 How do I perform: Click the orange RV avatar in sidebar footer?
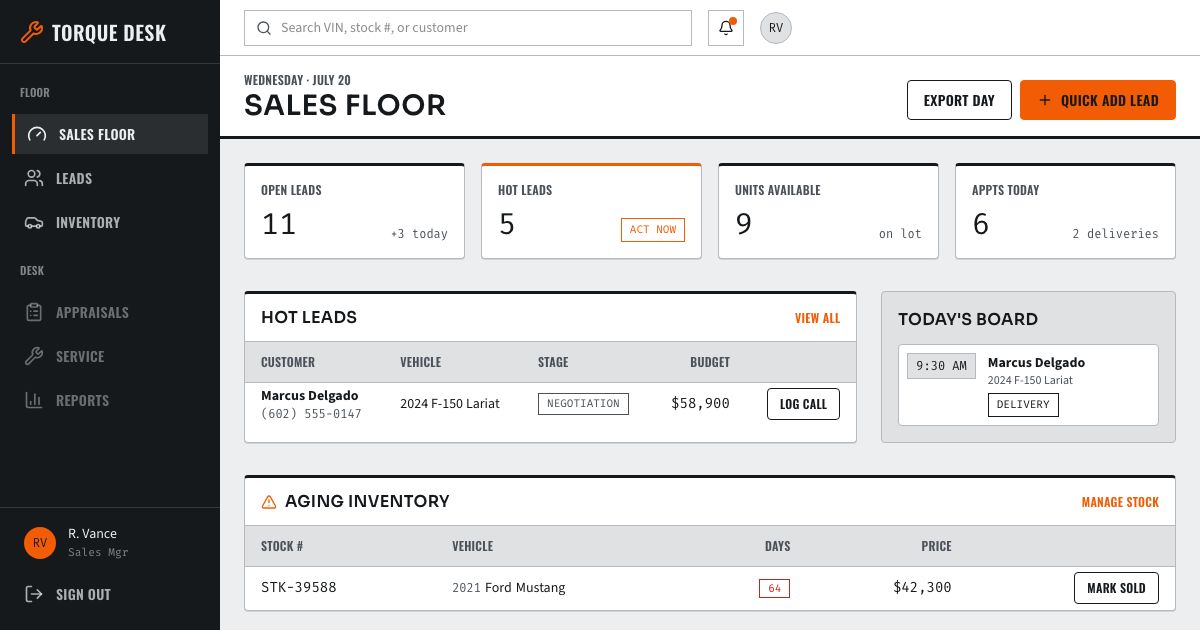click(x=40, y=543)
